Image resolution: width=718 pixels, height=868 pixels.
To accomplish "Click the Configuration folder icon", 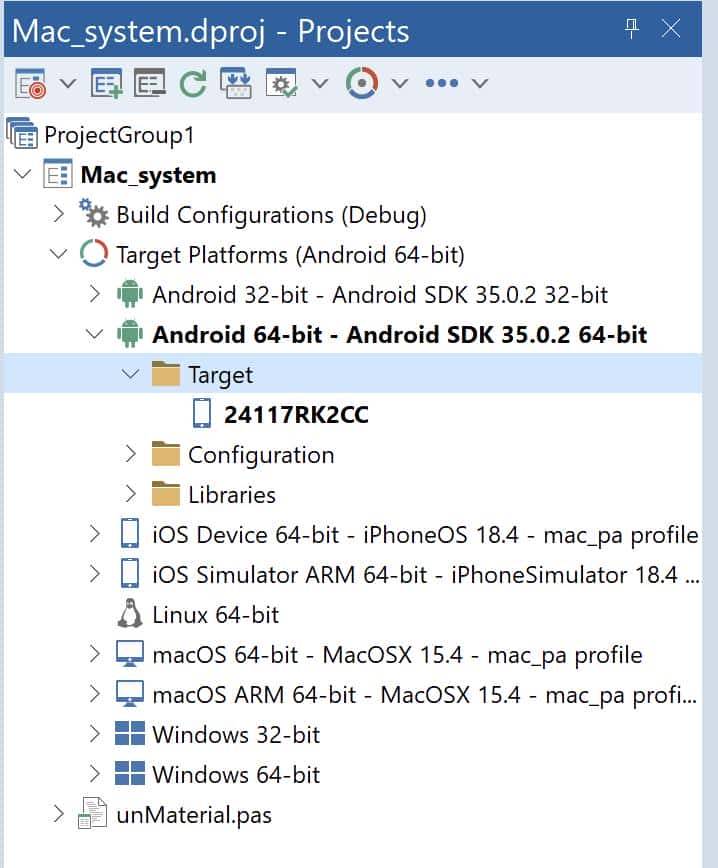I will tap(166, 453).
